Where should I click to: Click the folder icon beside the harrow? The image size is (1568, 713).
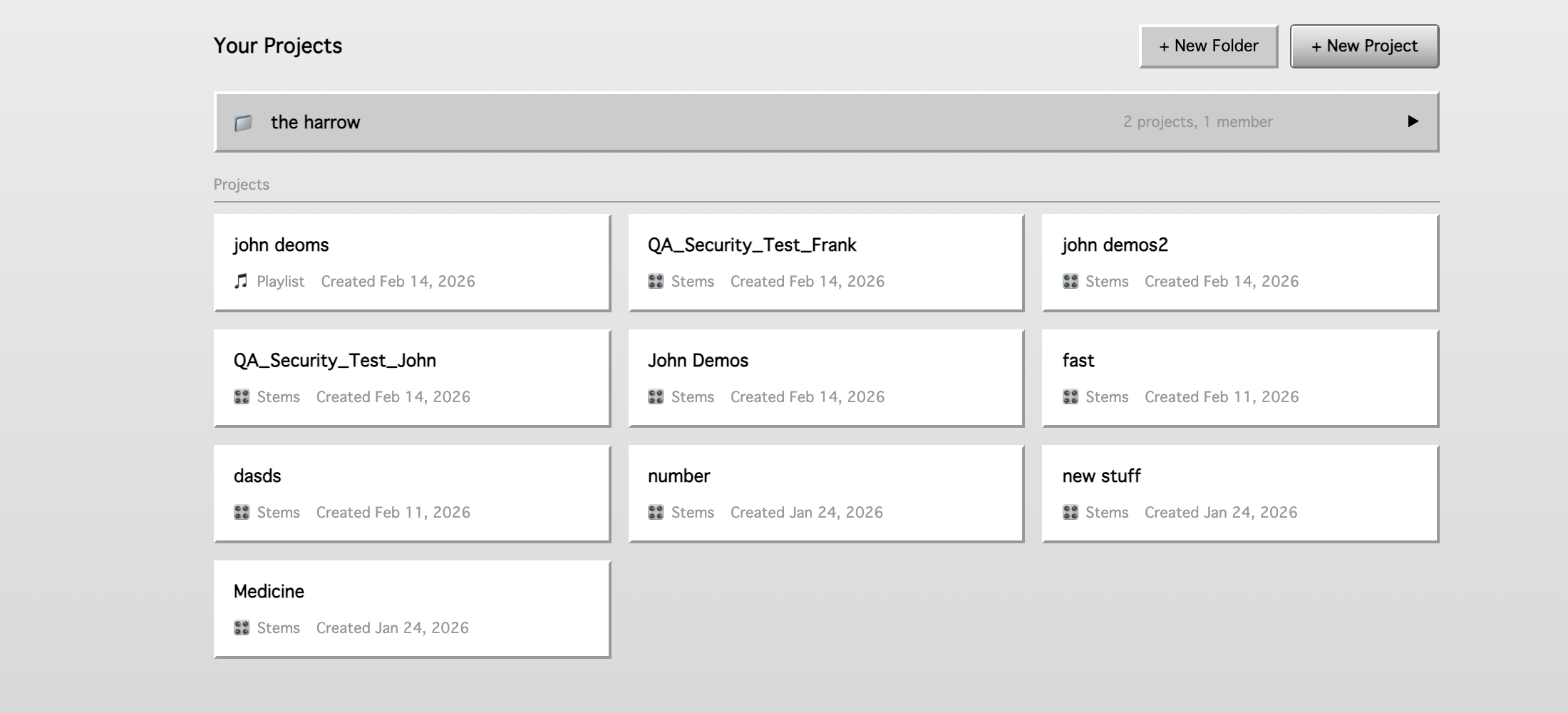point(244,122)
